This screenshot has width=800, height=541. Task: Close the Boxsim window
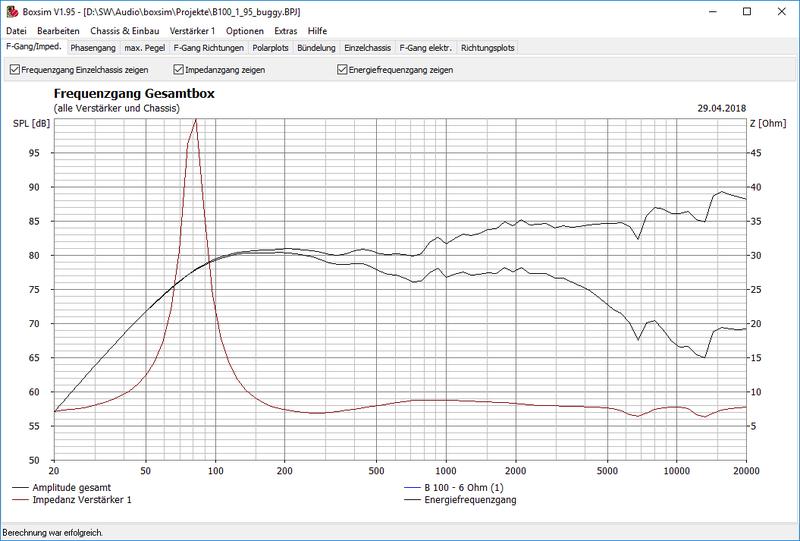click(x=782, y=11)
